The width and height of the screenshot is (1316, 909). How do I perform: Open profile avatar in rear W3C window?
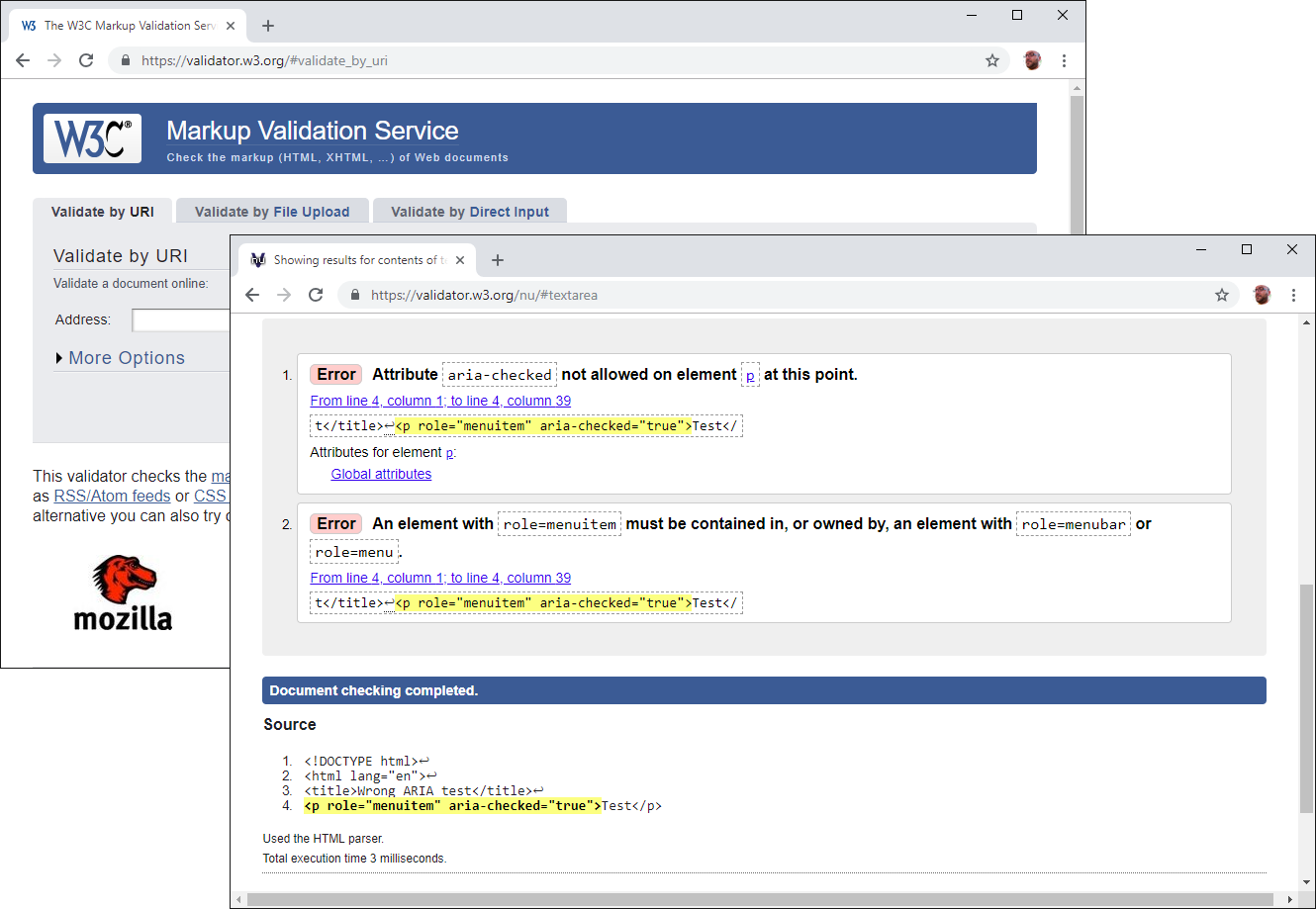coord(1032,60)
